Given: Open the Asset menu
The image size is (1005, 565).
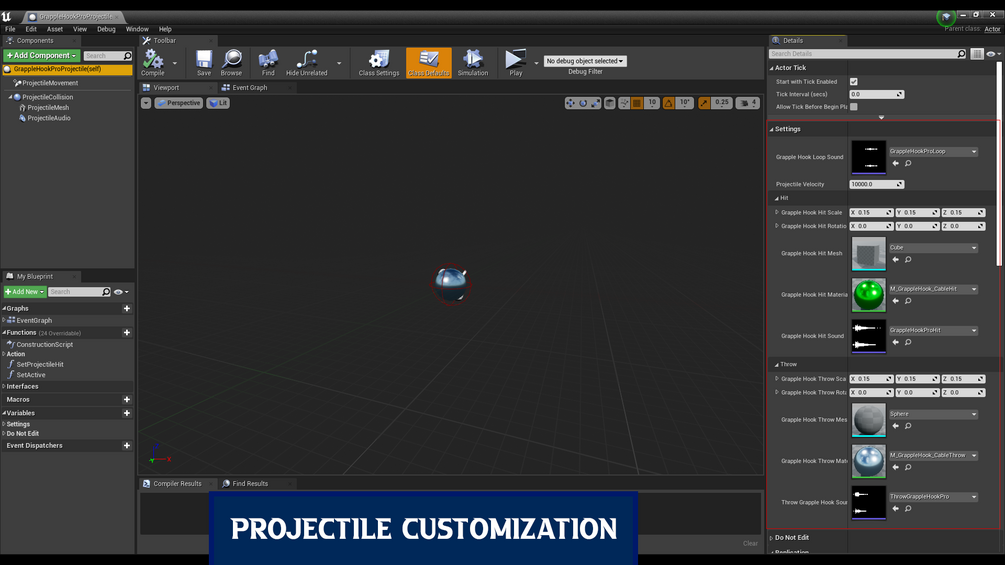Looking at the screenshot, I should pyautogui.click(x=54, y=29).
